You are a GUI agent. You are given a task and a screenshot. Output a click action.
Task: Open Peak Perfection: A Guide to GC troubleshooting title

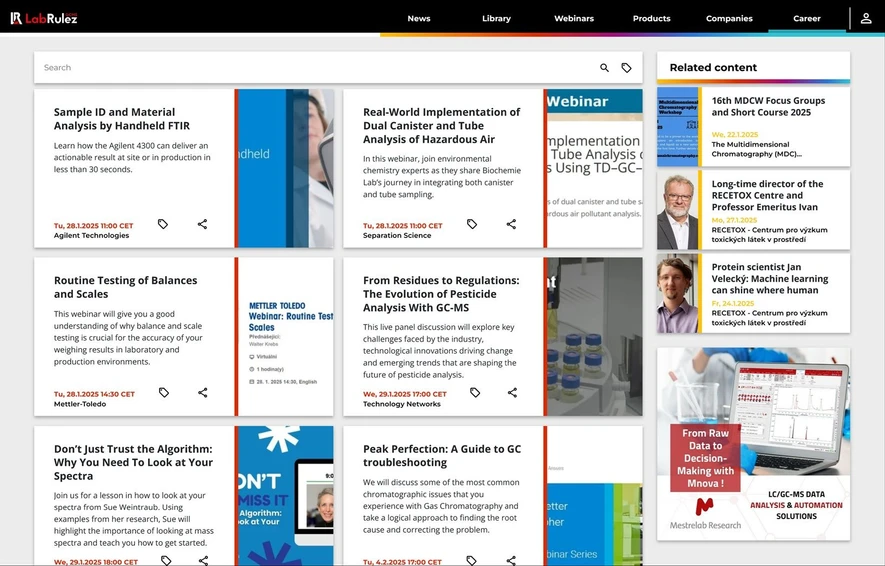tap(442, 455)
